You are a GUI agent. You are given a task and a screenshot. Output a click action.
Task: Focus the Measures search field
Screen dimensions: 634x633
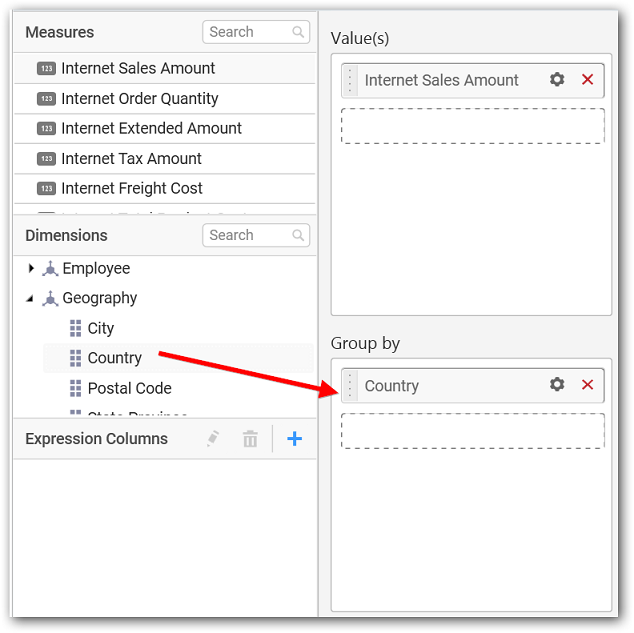[x=256, y=32]
